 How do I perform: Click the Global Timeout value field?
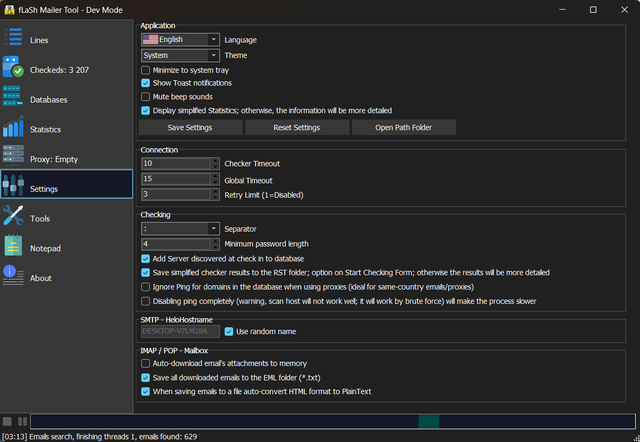click(176, 179)
